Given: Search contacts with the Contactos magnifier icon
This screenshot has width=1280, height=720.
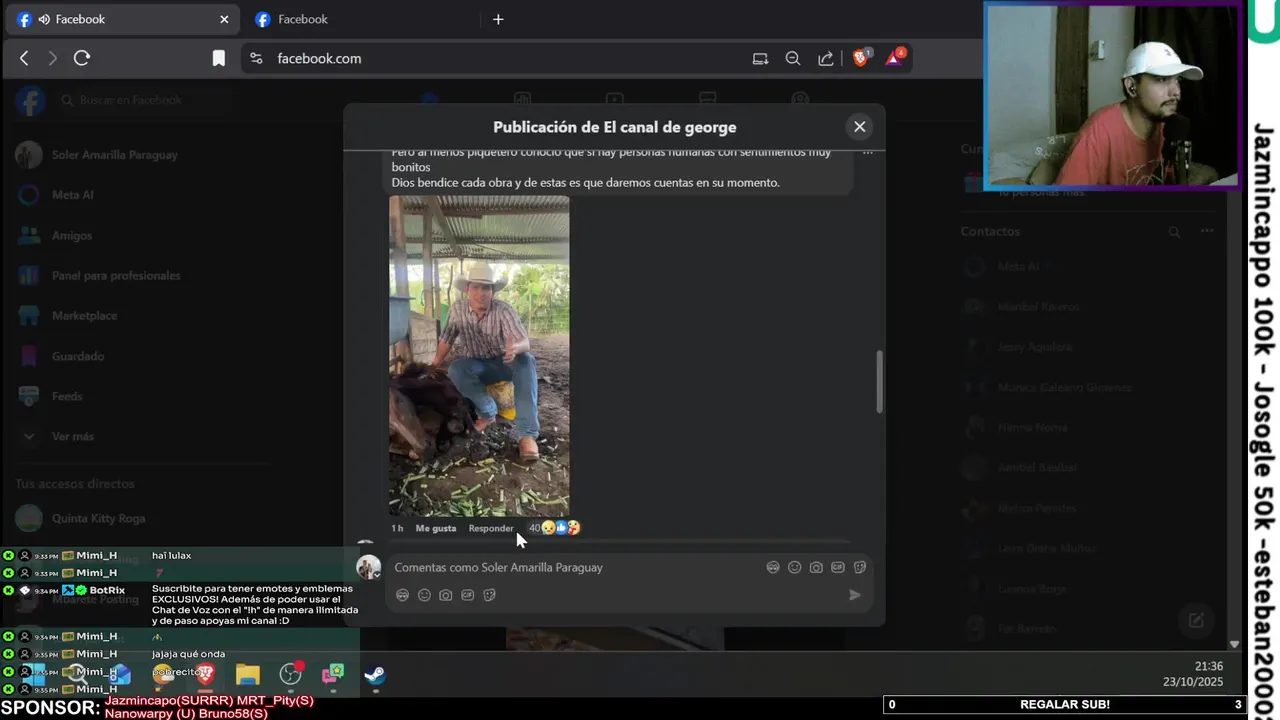Looking at the screenshot, I should coord(1175,231).
